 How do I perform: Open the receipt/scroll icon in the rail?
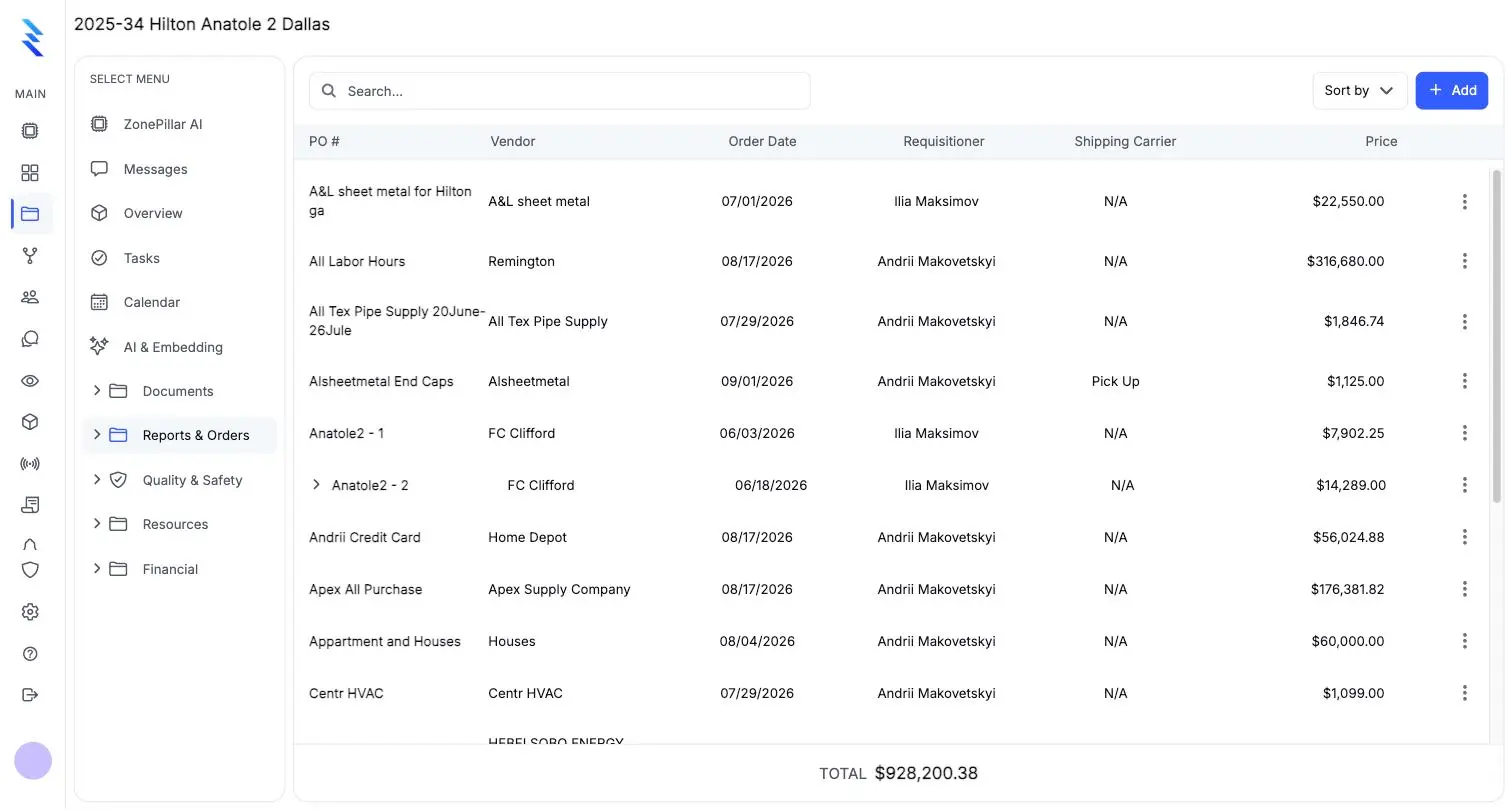[30, 505]
